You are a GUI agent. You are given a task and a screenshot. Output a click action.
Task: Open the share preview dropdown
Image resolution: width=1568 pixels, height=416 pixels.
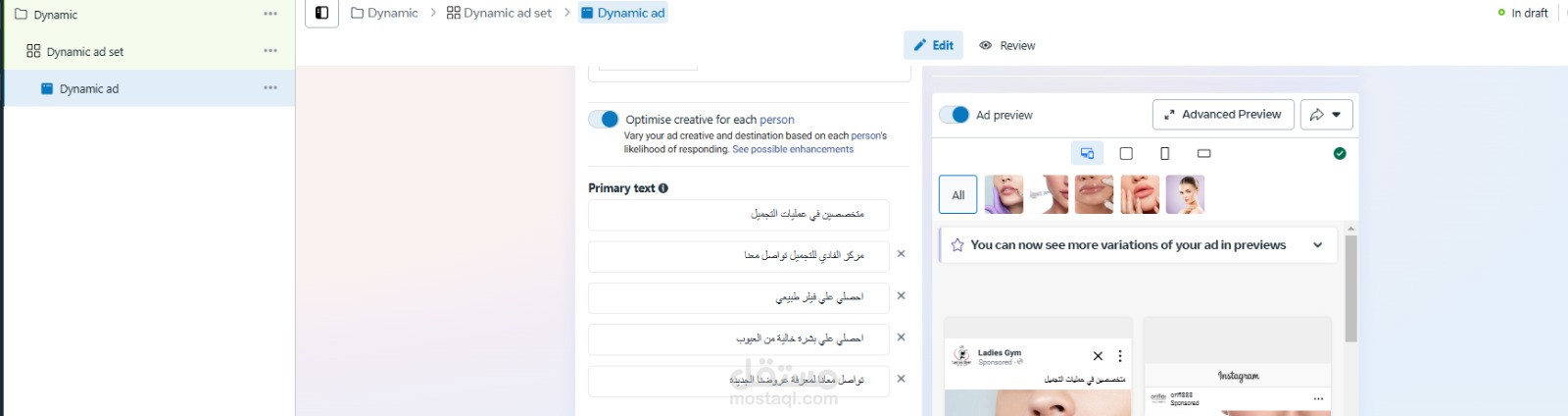point(1326,115)
